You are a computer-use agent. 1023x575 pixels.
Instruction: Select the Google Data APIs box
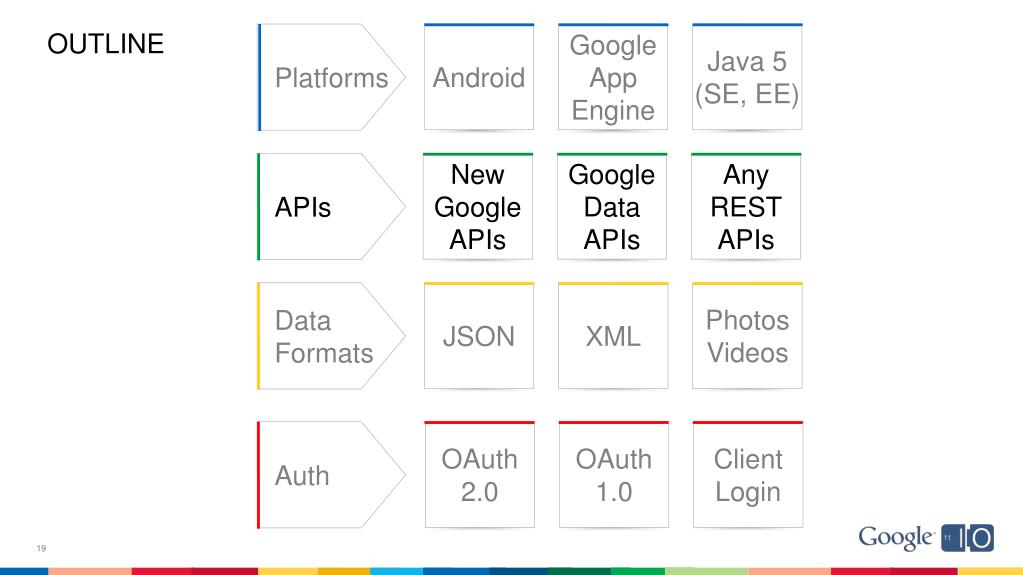pos(612,206)
